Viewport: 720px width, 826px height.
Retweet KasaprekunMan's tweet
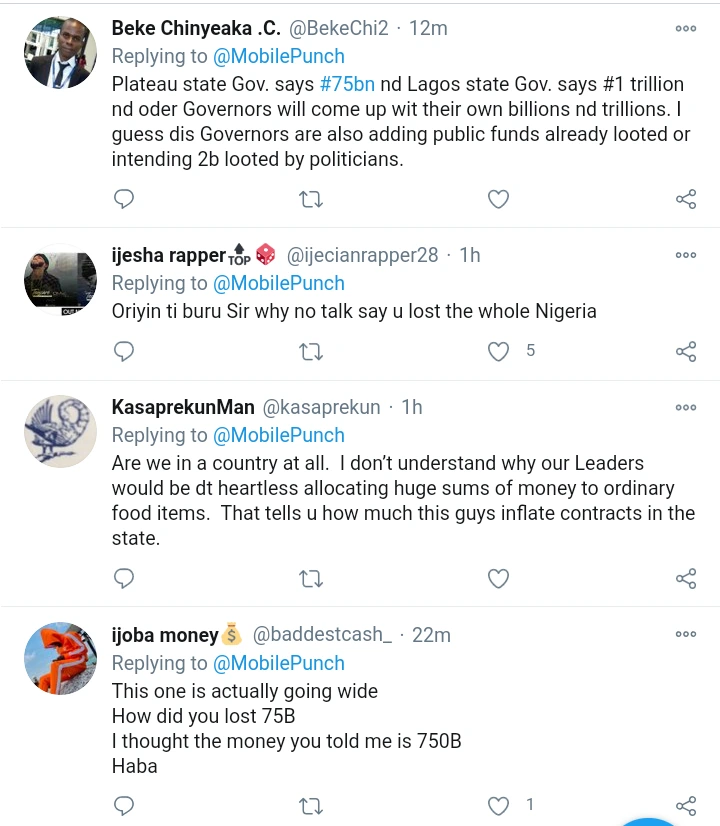click(x=311, y=578)
